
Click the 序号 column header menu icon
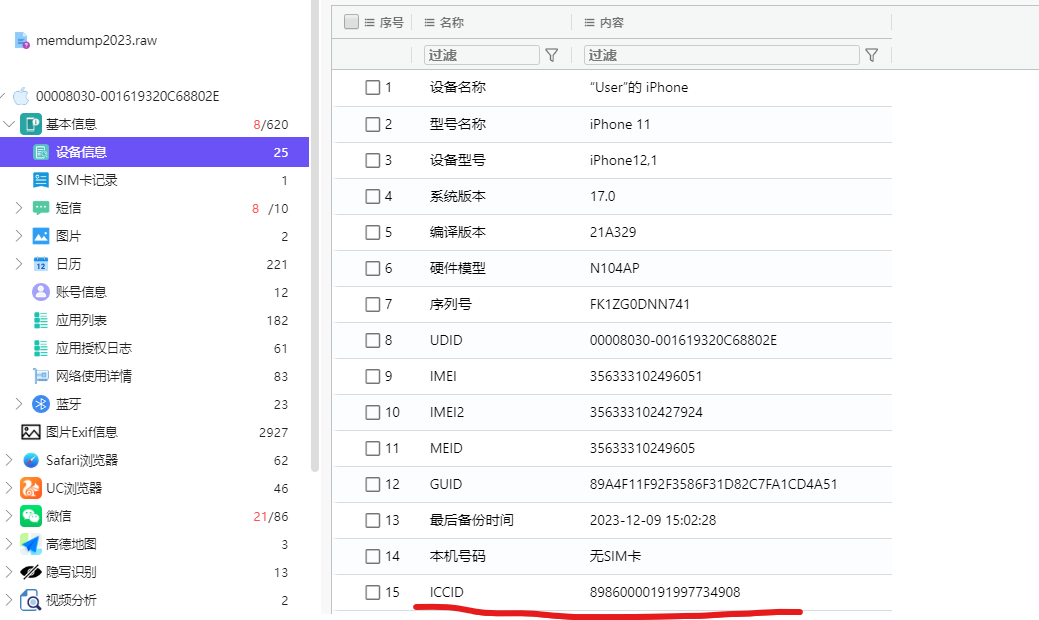click(x=370, y=23)
